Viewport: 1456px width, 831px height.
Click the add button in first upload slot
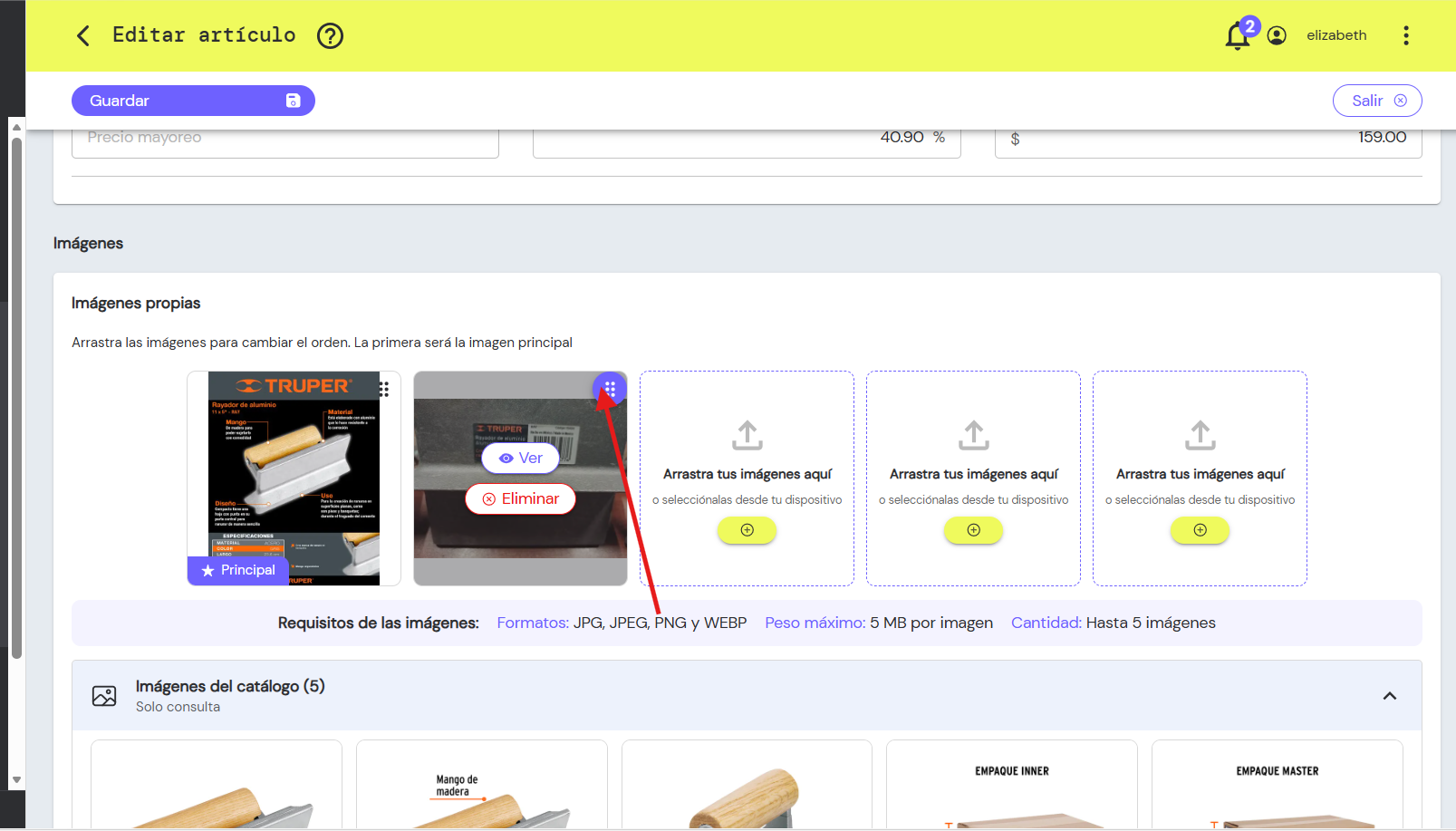[747, 530]
